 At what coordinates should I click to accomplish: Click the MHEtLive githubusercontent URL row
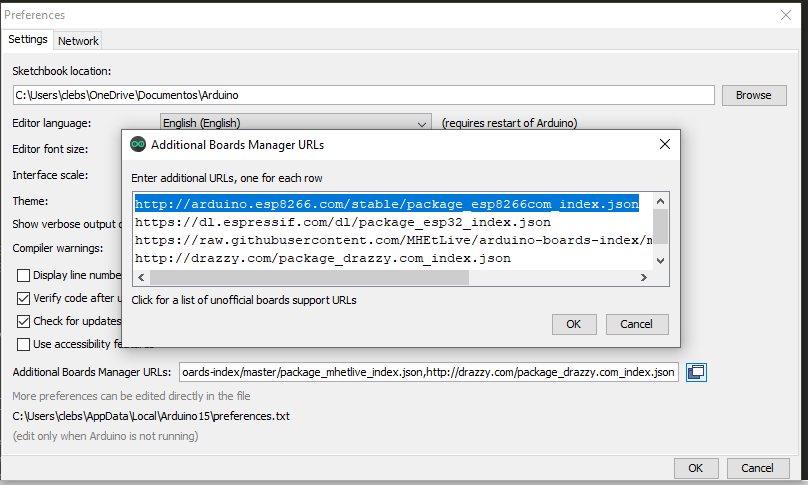(x=394, y=240)
